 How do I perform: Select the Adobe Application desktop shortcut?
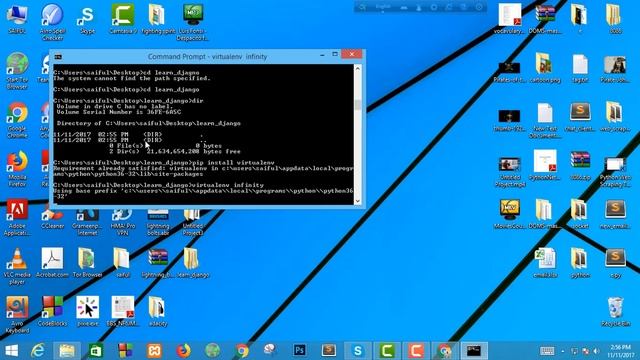[17, 217]
